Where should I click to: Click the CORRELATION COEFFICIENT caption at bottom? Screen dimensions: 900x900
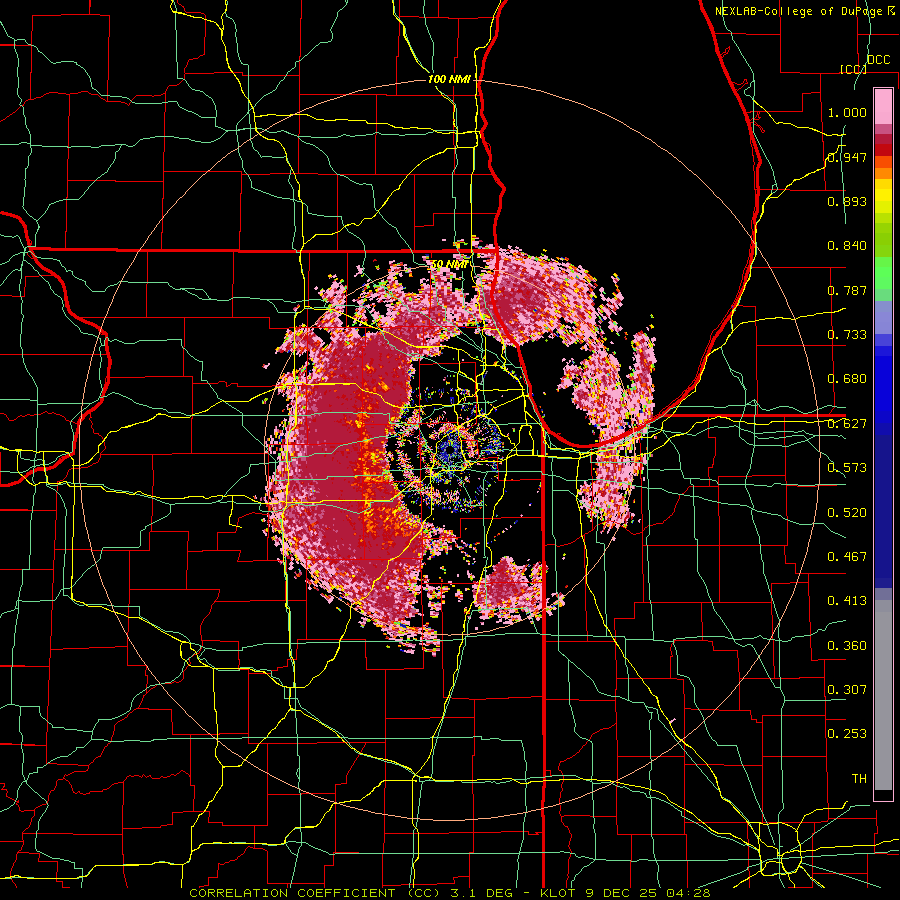[x=450, y=893]
